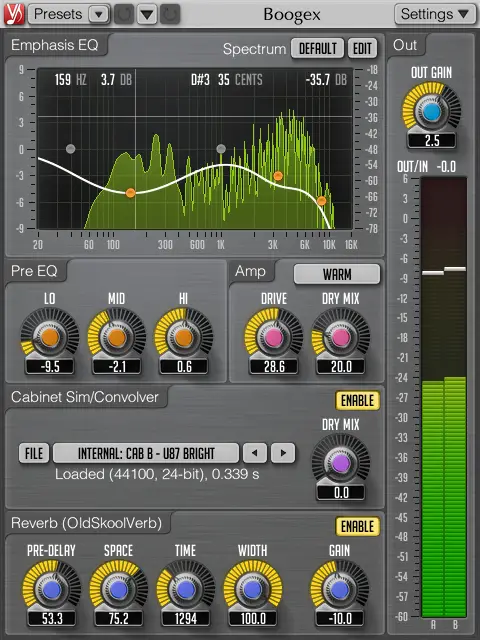Click the SPACE value 75.2

[x=119, y=619]
